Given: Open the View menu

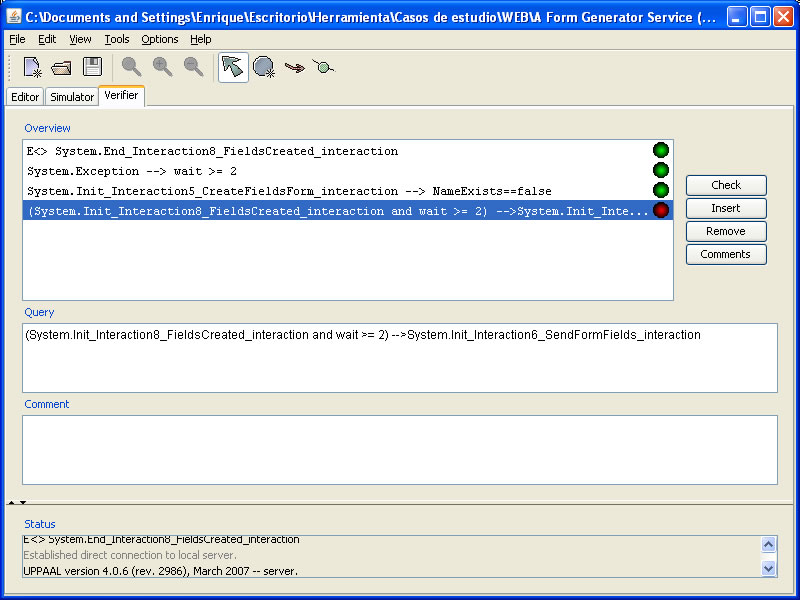Looking at the screenshot, I should tap(80, 39).
